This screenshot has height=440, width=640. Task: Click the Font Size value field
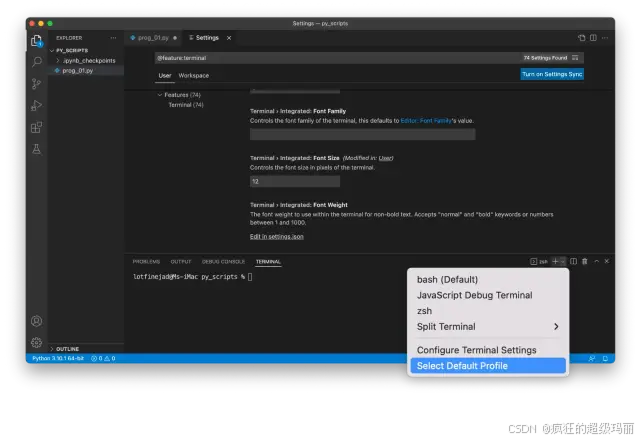click(x=295, y=181)
